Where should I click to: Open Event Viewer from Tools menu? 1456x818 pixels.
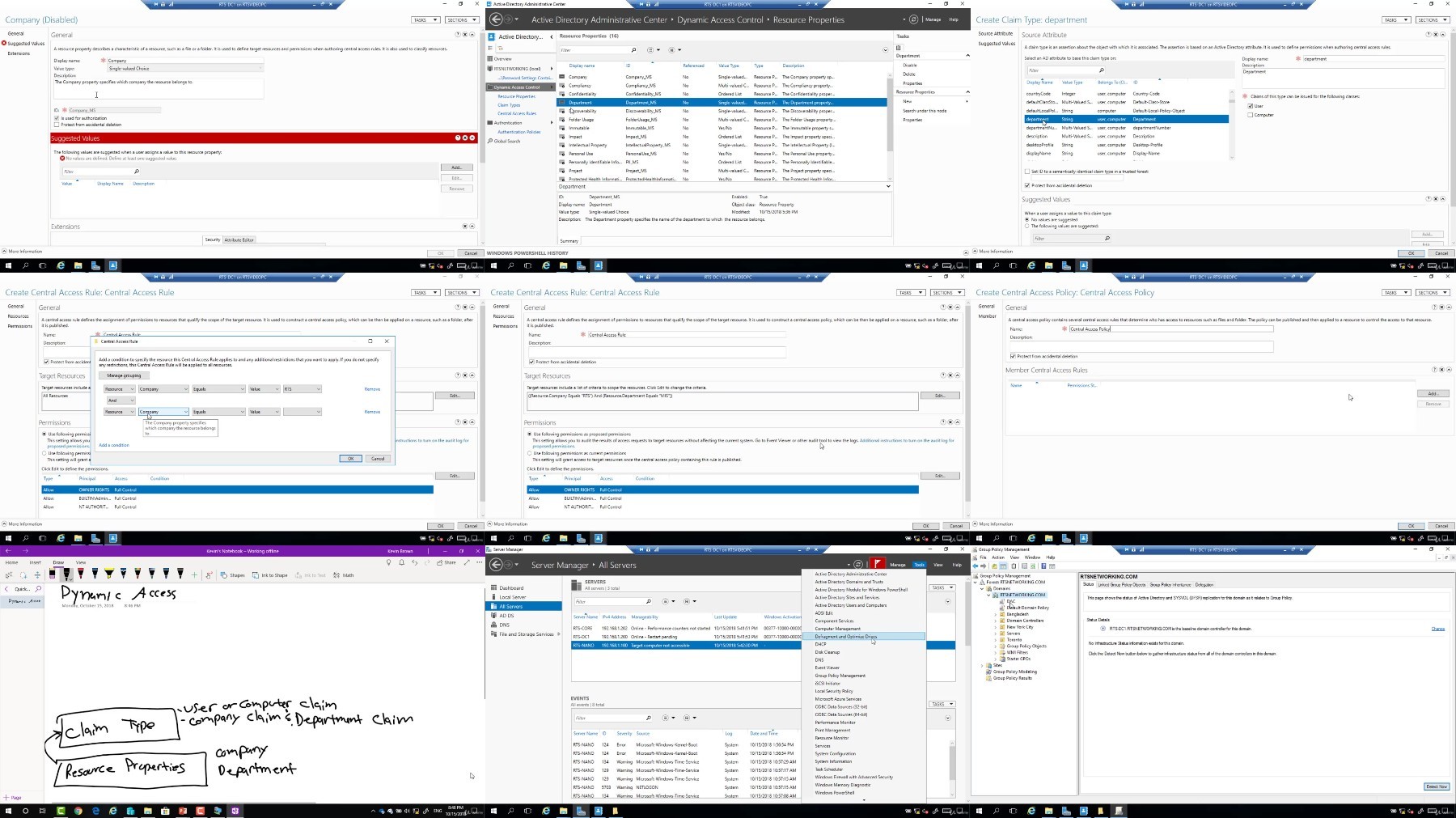pyautogui.click(x=827, y=668)
